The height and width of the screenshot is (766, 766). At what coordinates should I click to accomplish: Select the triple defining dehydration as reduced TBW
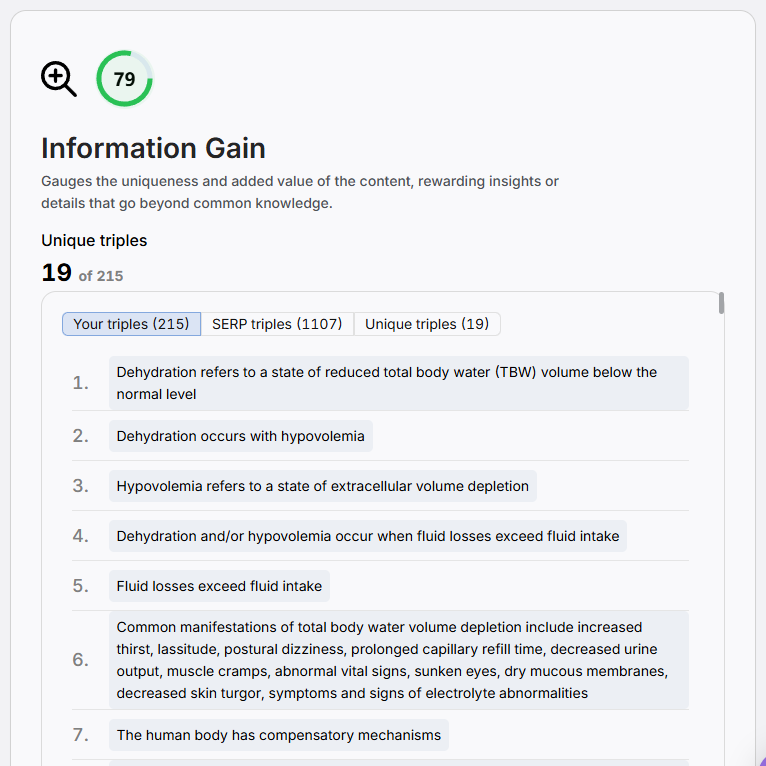tap(398, 383)
